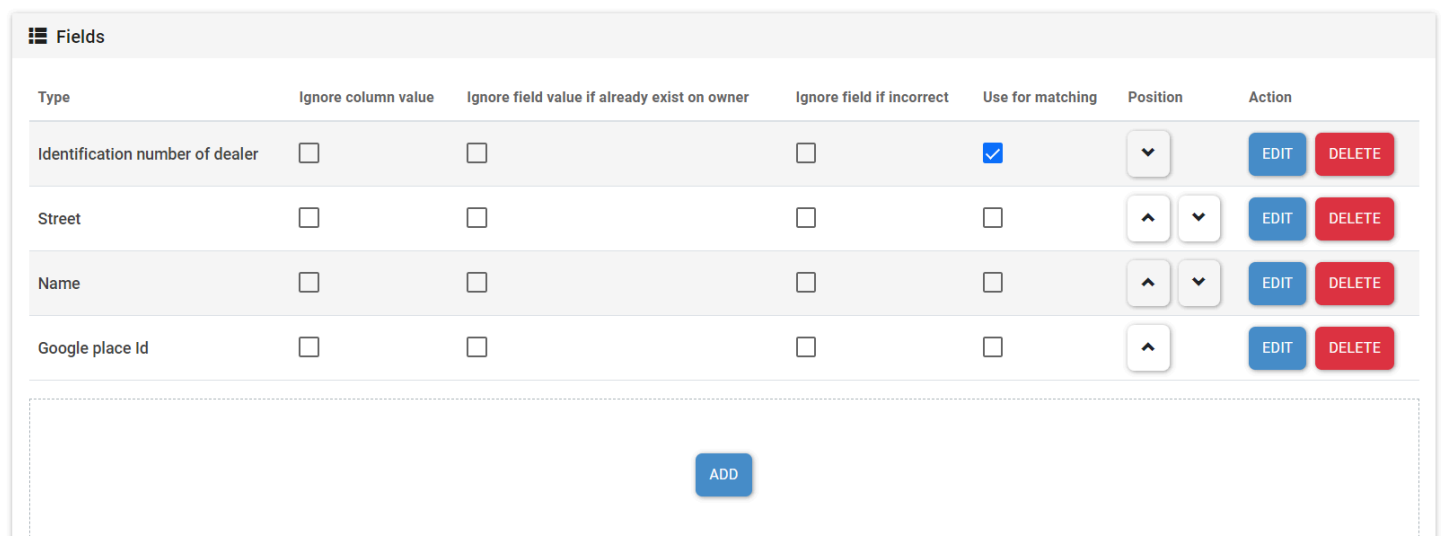
Task: Select the Identification number of dealer text
Action: tap(148, 154)
